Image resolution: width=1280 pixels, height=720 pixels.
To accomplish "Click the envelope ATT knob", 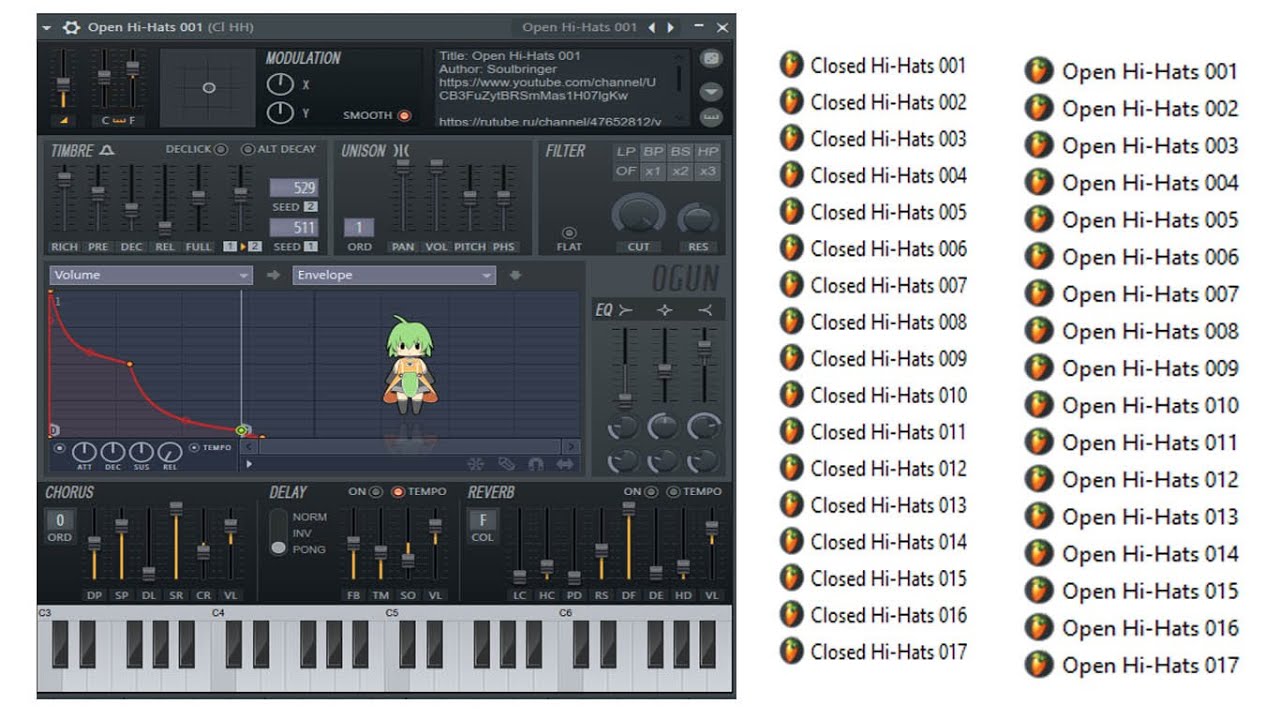I will [x=84, y=453].
